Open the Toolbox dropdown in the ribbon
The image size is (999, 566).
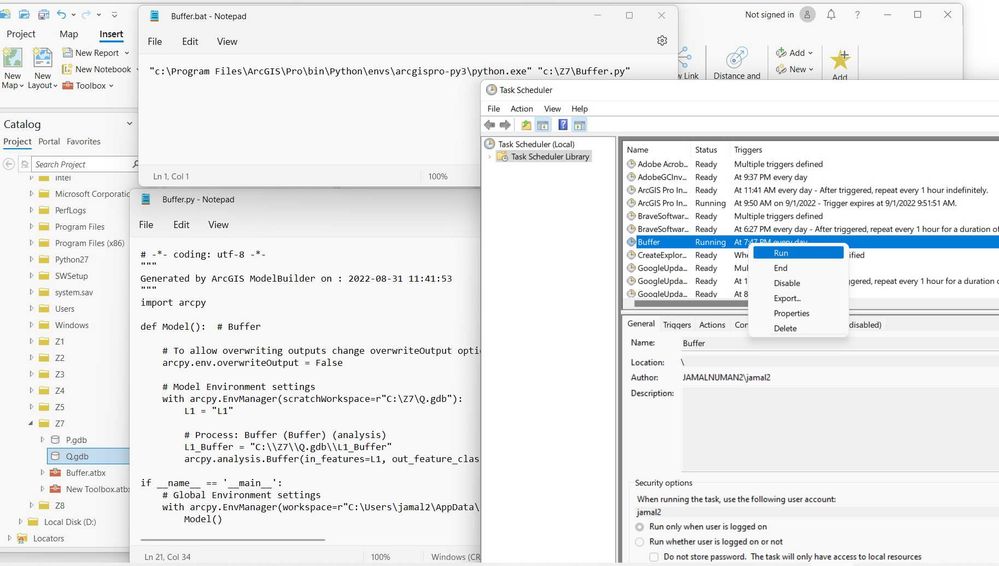coord(88,85)
